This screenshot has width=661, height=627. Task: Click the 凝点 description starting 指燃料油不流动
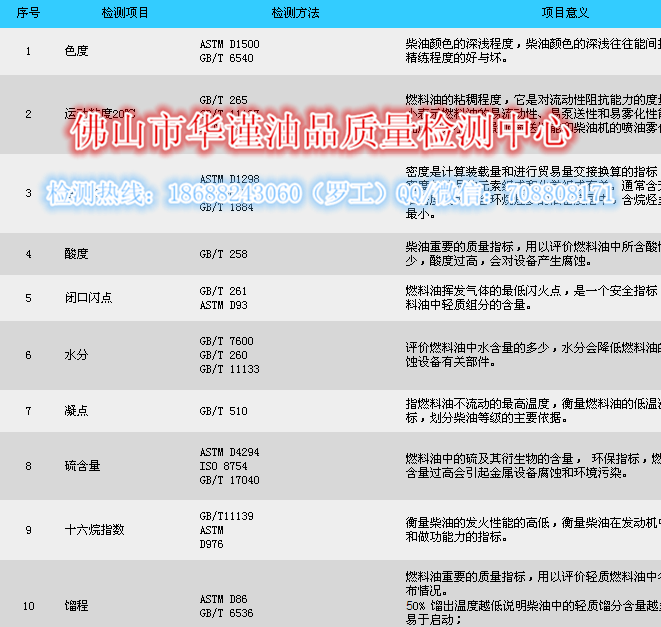pyautogui.click(x=533, y=411)
